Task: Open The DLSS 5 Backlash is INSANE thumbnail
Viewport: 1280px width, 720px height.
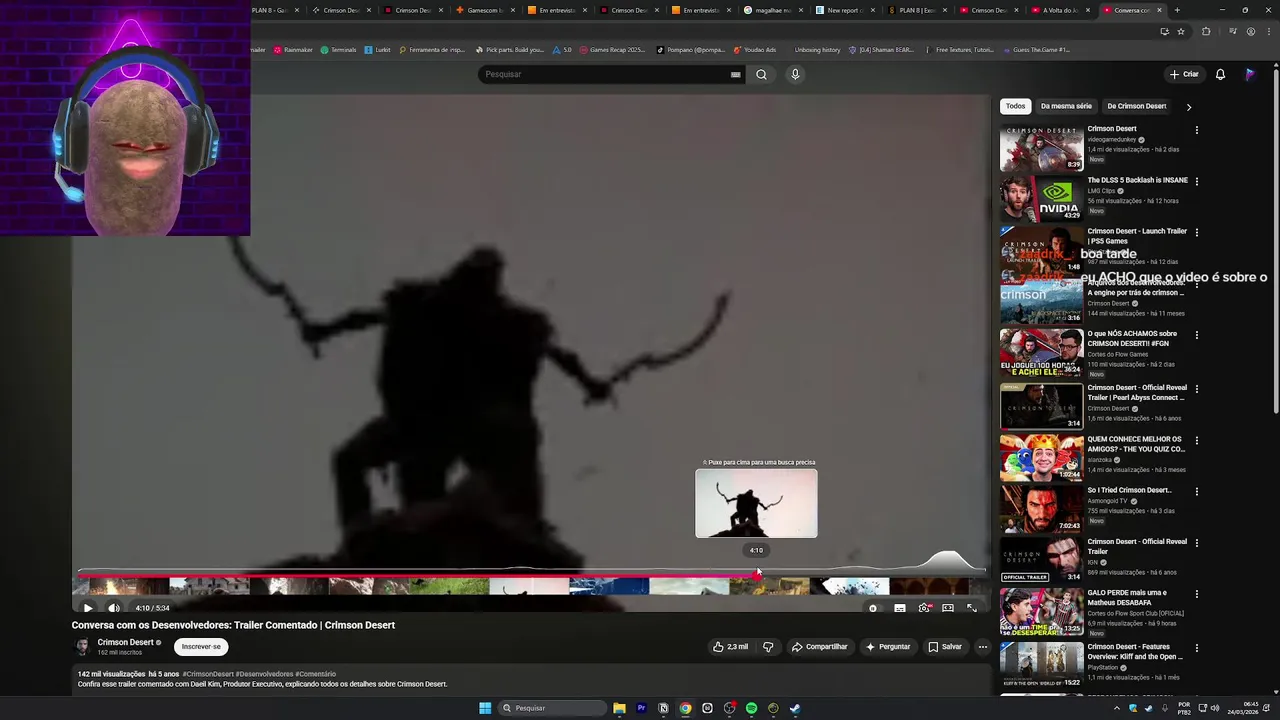Action: click(x=1041, y=199)
